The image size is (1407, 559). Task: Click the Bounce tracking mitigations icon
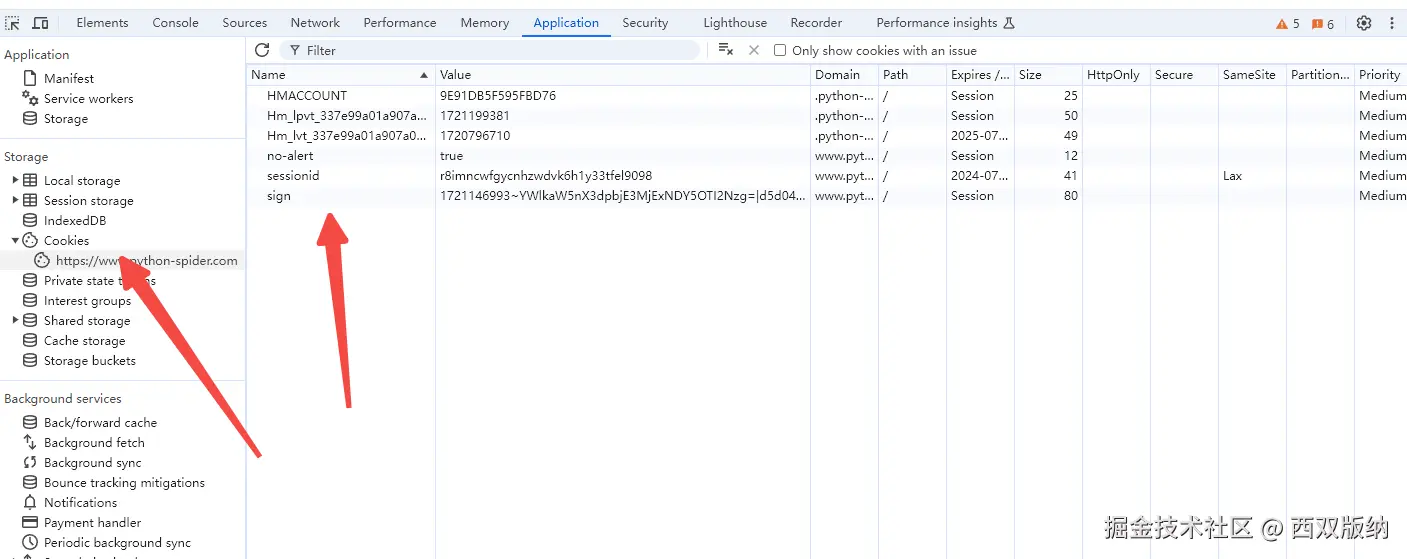click(x=30, y=482)
